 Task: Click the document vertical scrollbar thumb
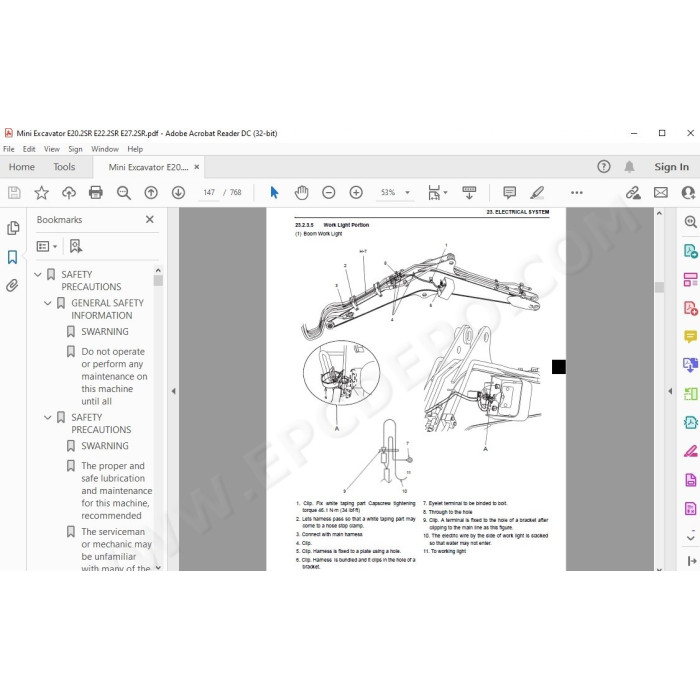point(659,287)
